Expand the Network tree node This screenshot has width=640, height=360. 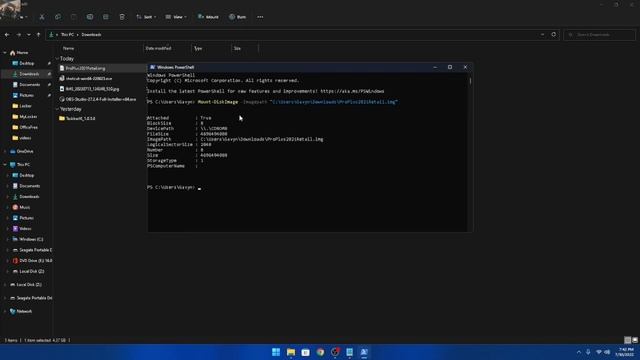point(5,311)
